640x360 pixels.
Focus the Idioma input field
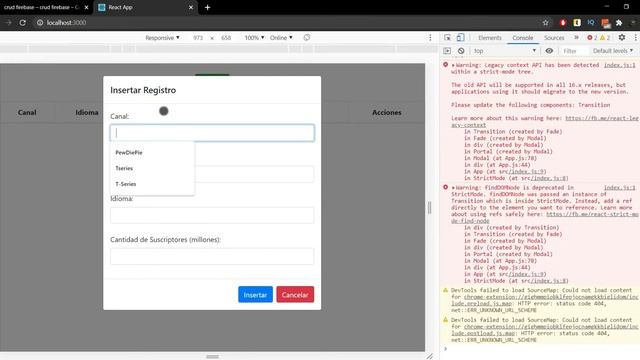point(212,215)
